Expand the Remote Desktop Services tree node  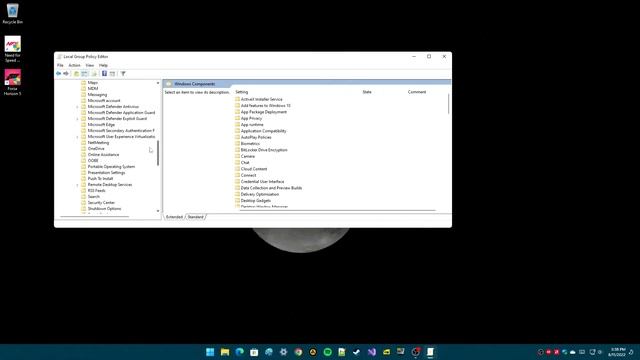tap(78, 185)
